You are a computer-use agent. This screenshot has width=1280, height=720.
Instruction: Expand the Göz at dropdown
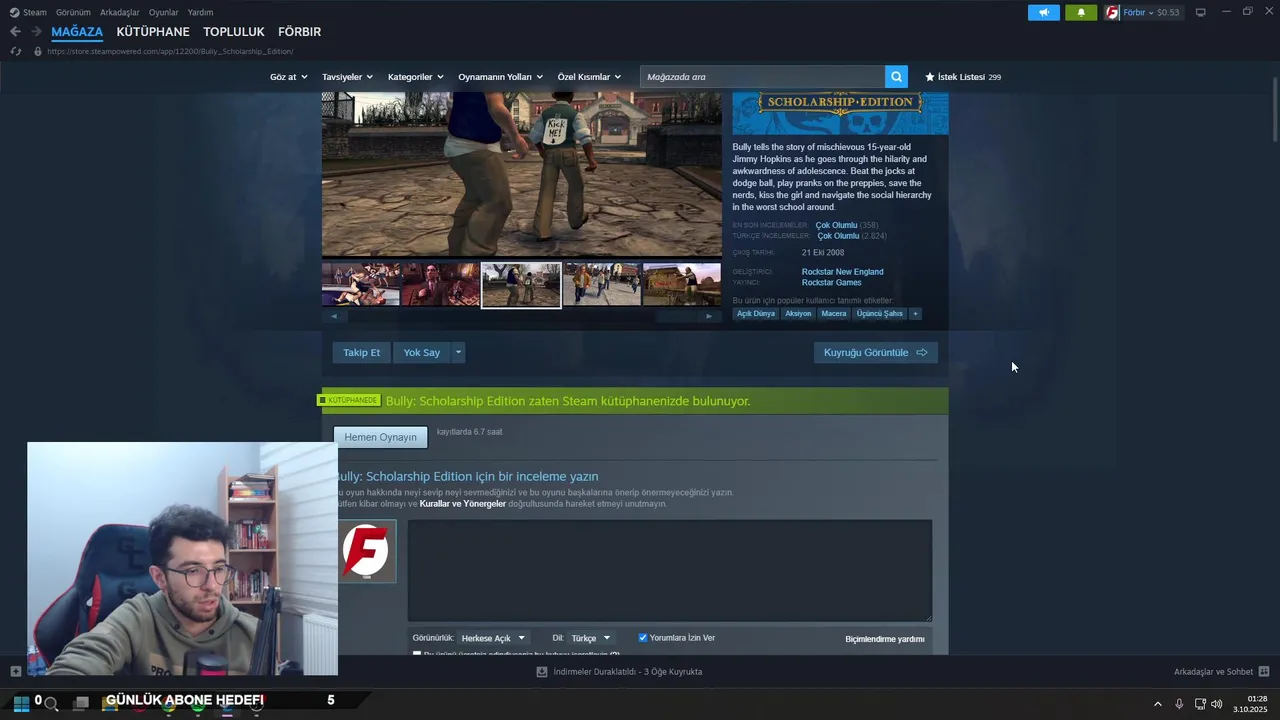(x=287, y=77)
